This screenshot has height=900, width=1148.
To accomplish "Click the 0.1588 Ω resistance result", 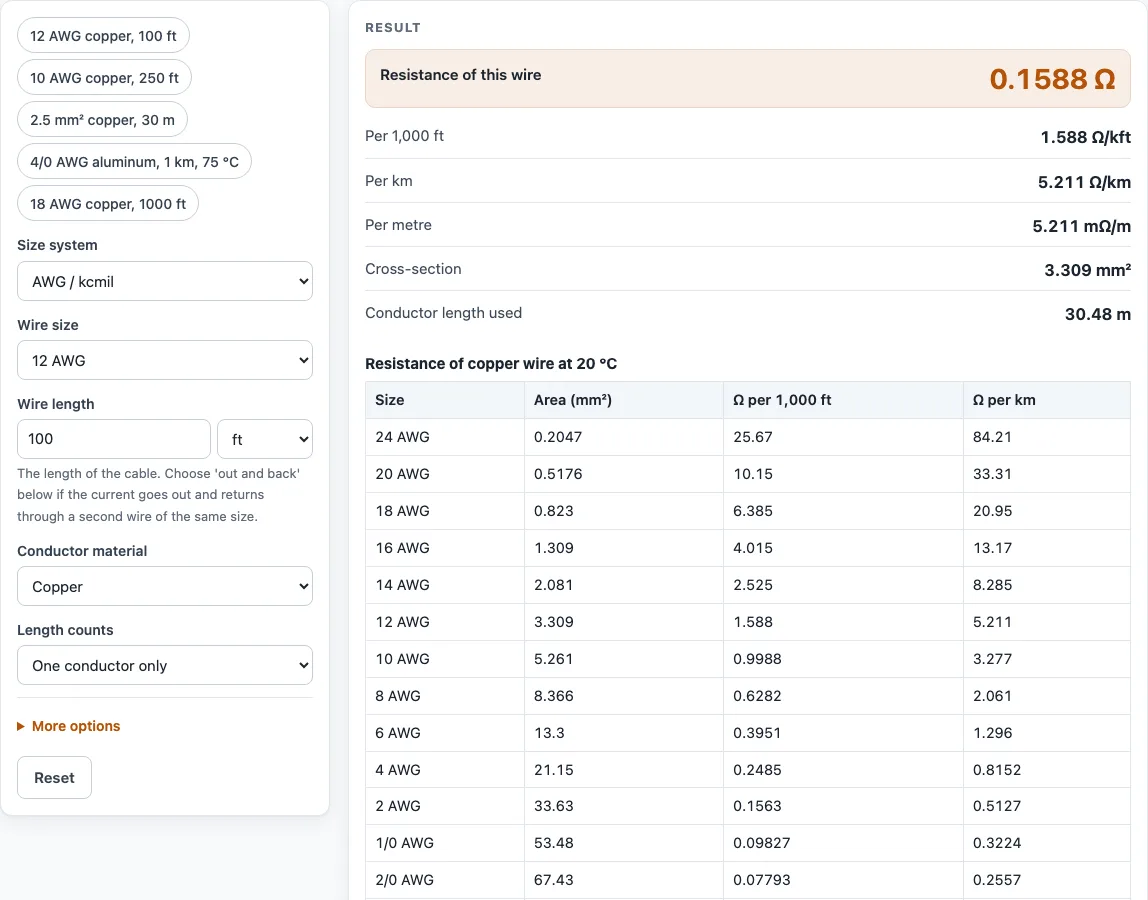I will point(1052,79).
